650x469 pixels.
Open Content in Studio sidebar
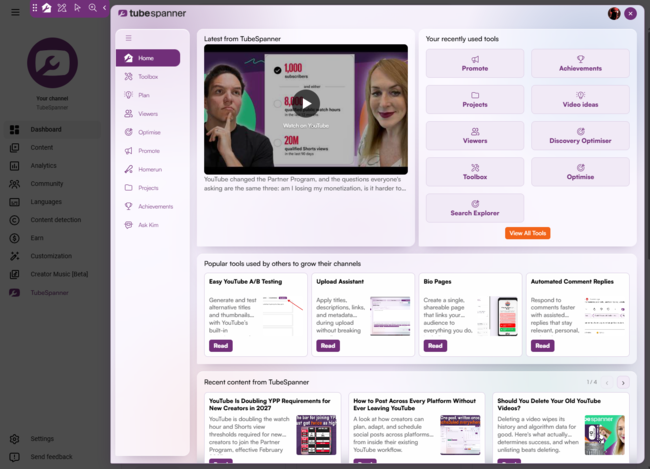[x=52, y=147]
